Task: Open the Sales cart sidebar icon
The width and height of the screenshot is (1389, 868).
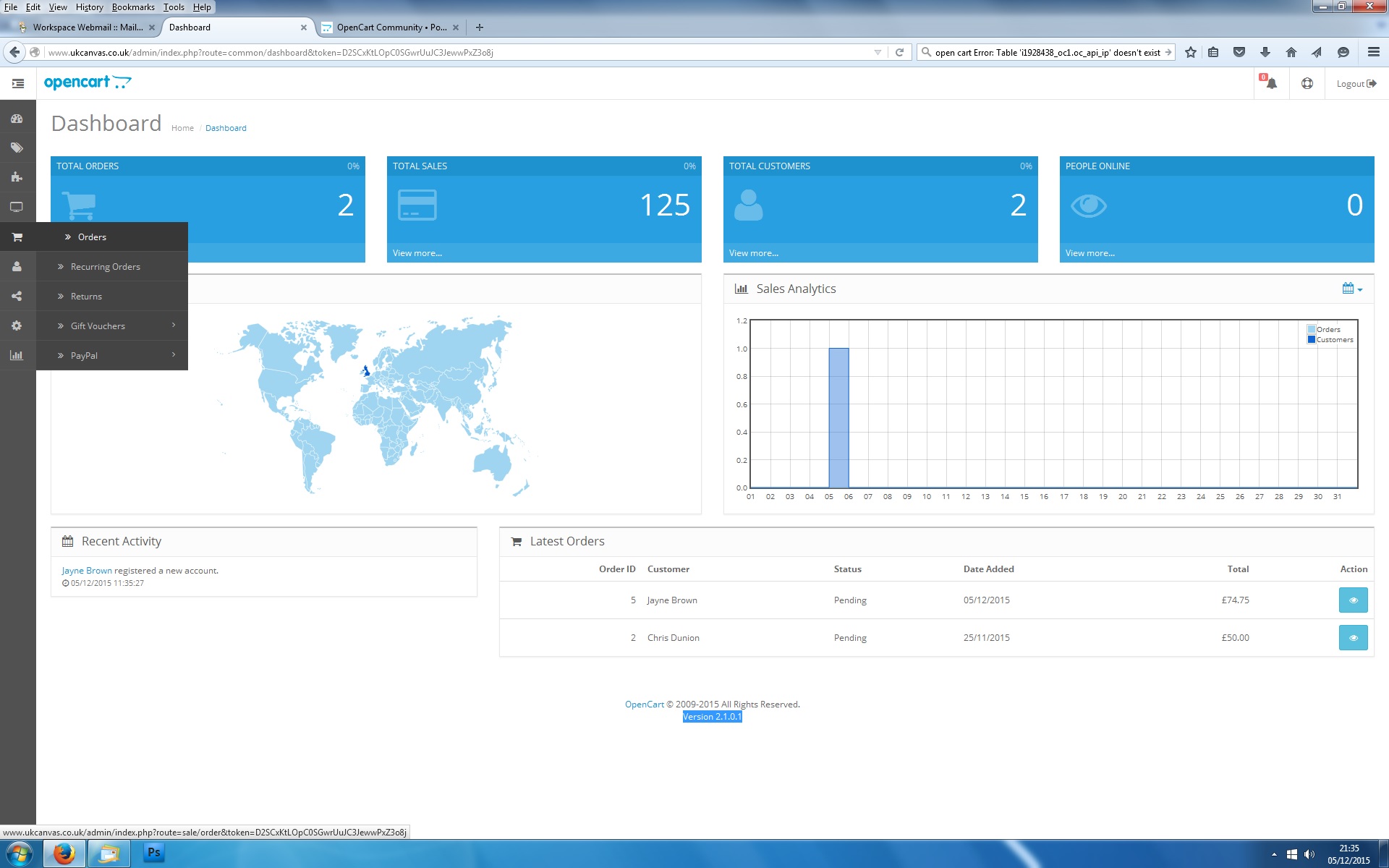Action: [17, 237]
